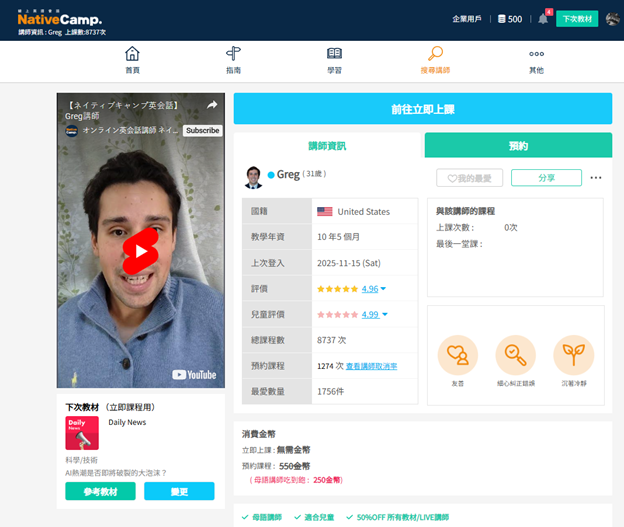
Task: Click the NativeCamp logo
Action: pyautogui.click(x=59, y=17)
